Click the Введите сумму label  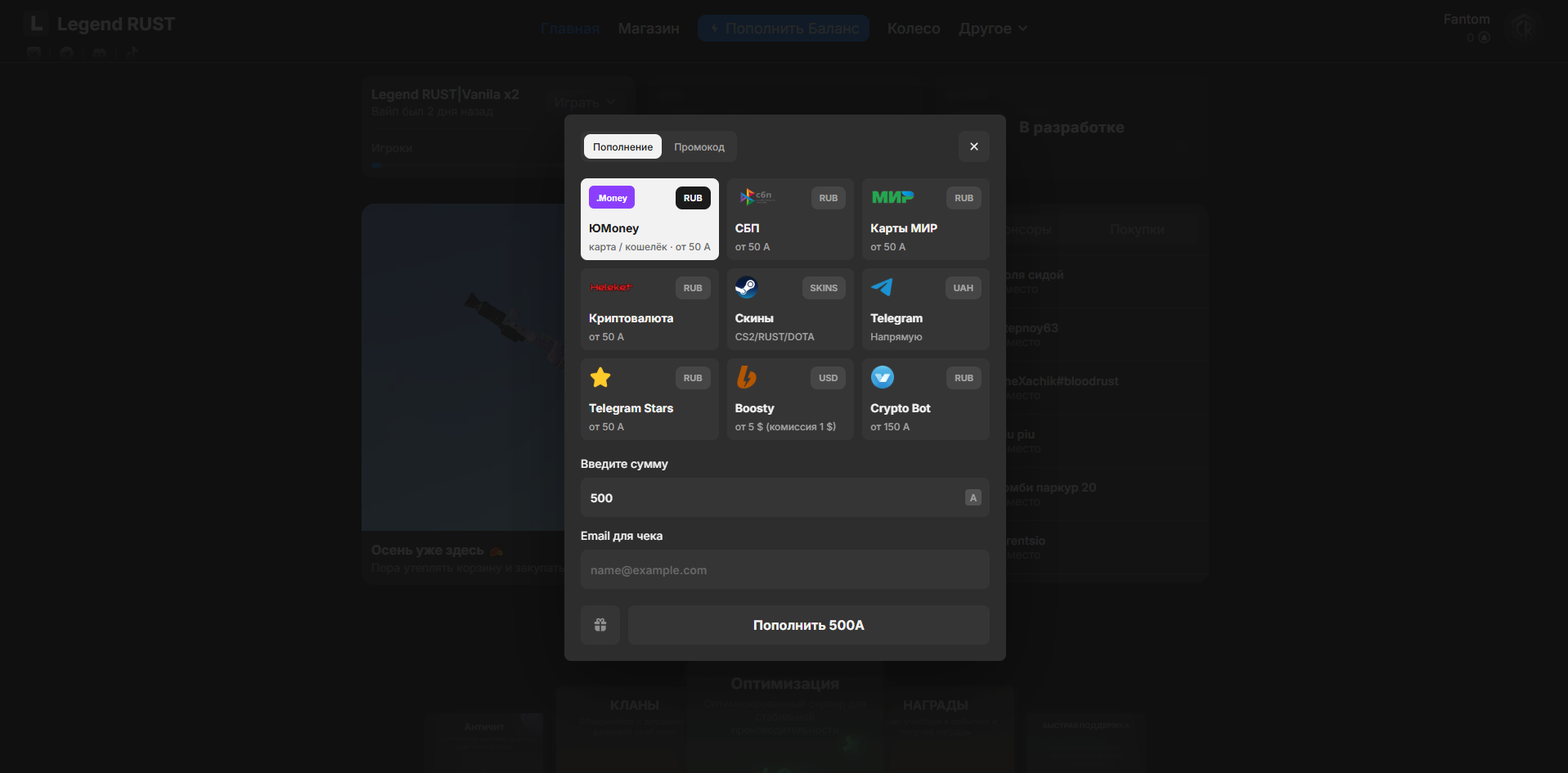point(624,464)
